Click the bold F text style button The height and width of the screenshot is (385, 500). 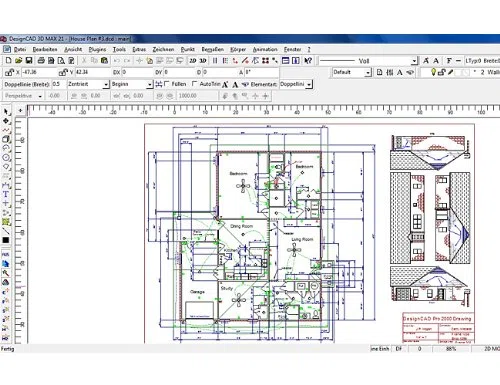pos(449,61)
